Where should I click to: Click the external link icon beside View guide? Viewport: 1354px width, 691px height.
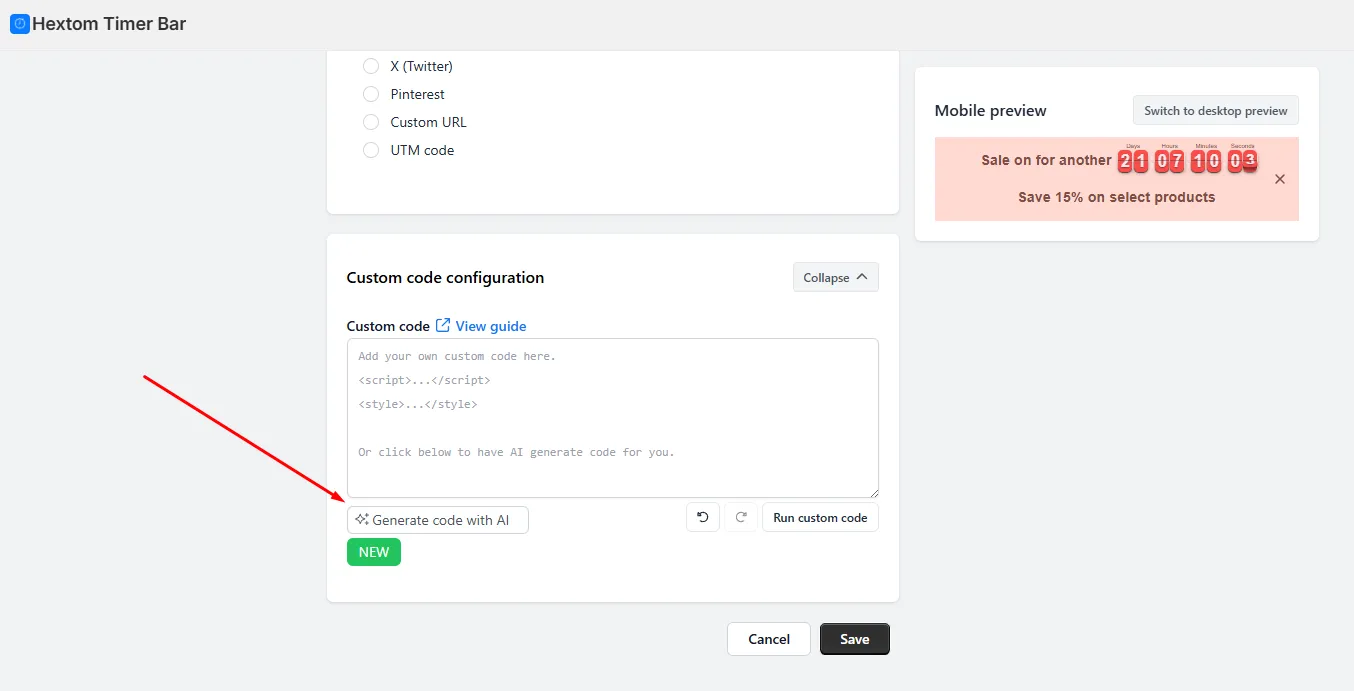443,326
